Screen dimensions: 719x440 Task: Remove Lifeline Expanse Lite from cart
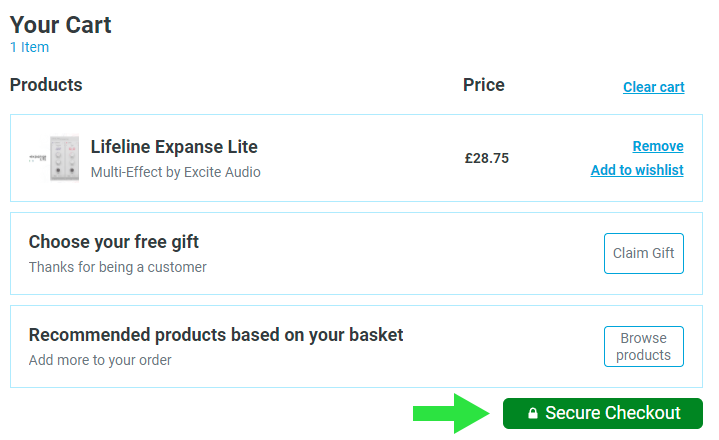[658, 146]
